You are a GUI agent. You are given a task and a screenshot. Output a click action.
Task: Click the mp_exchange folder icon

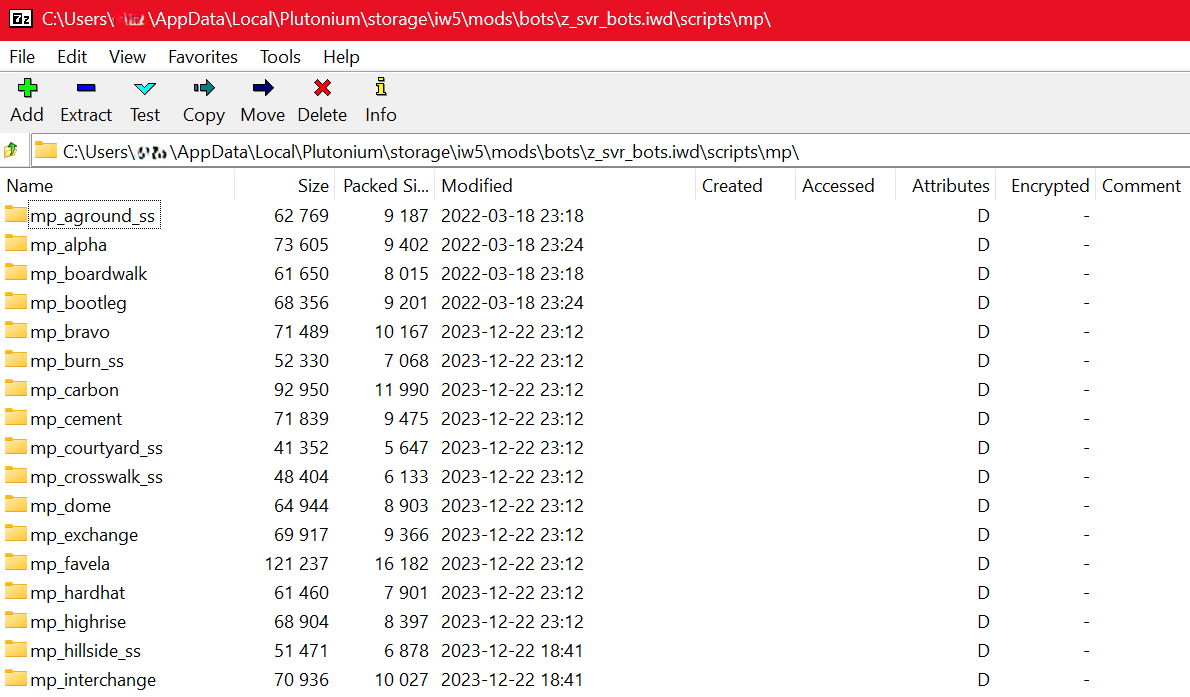click(x=16, y=533)
